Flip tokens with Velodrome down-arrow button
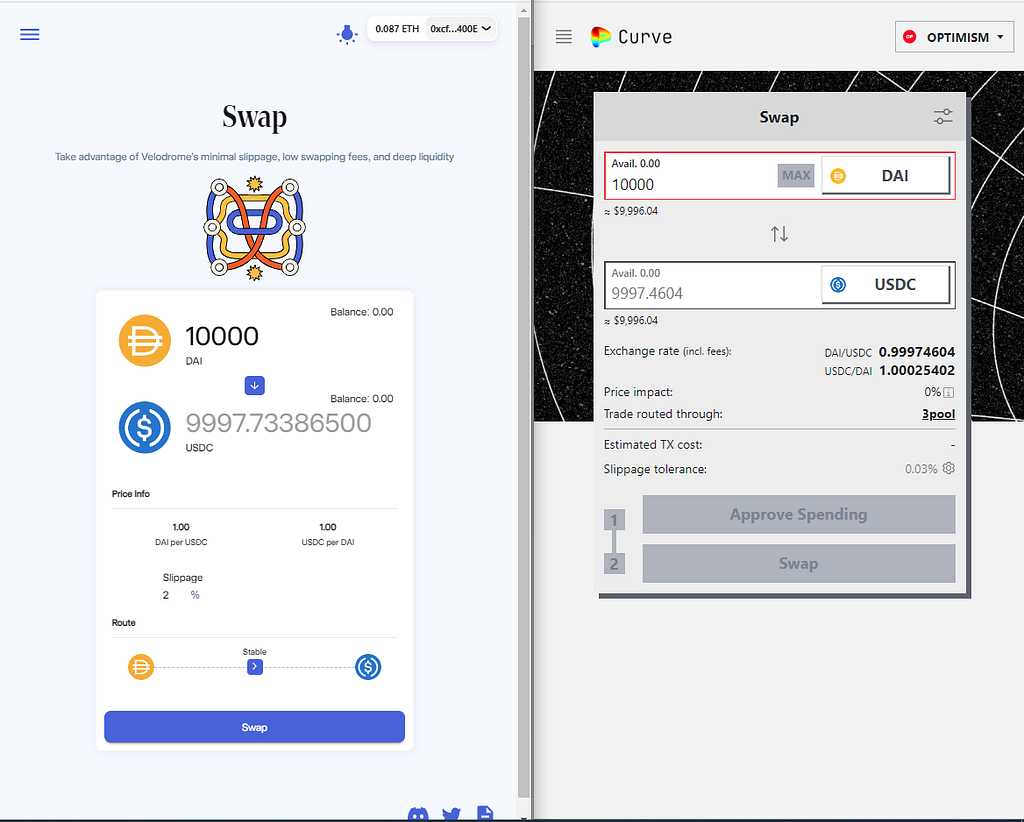 coord(255,385)
